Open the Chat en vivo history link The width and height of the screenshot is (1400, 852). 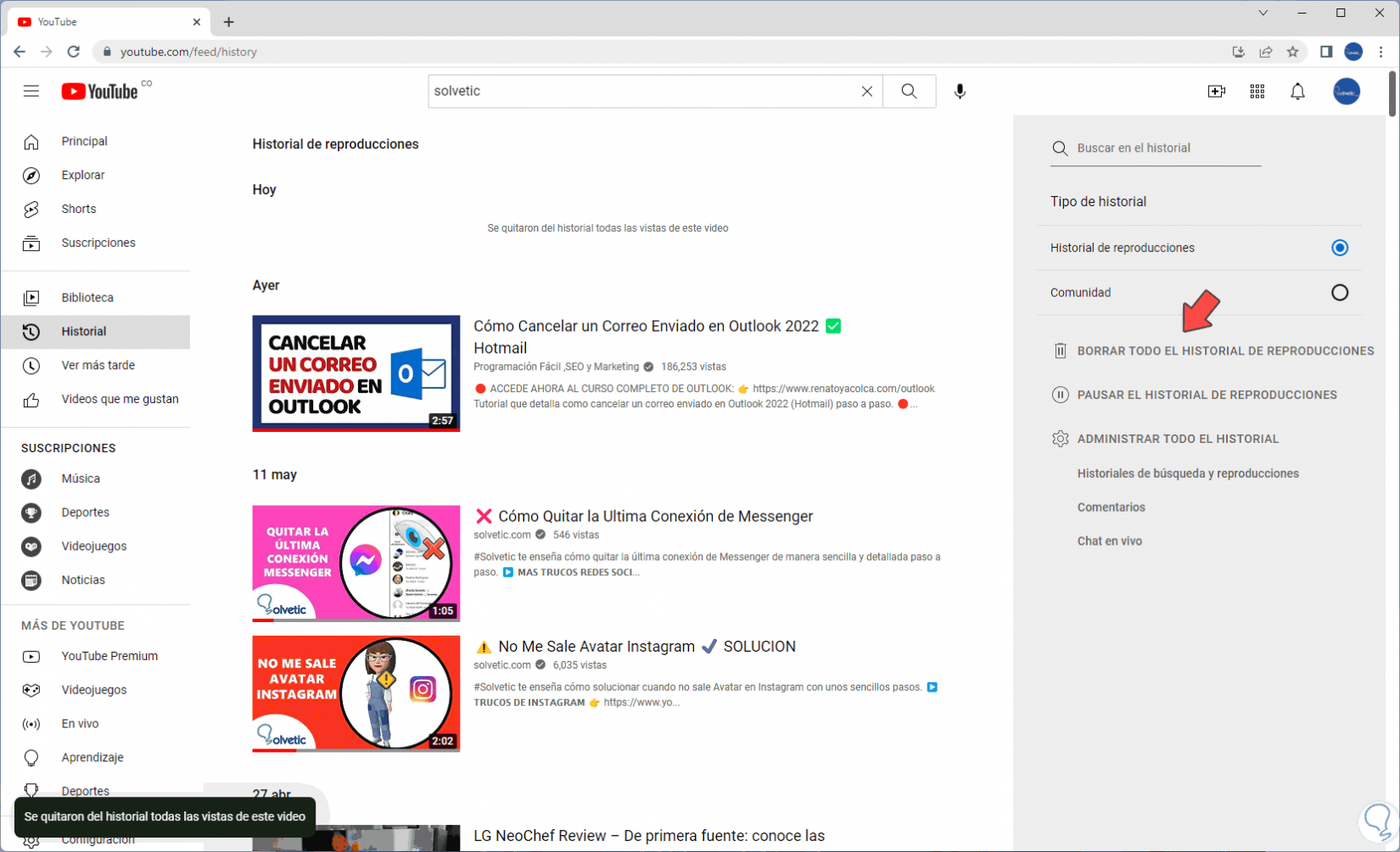pos(1109,541)
